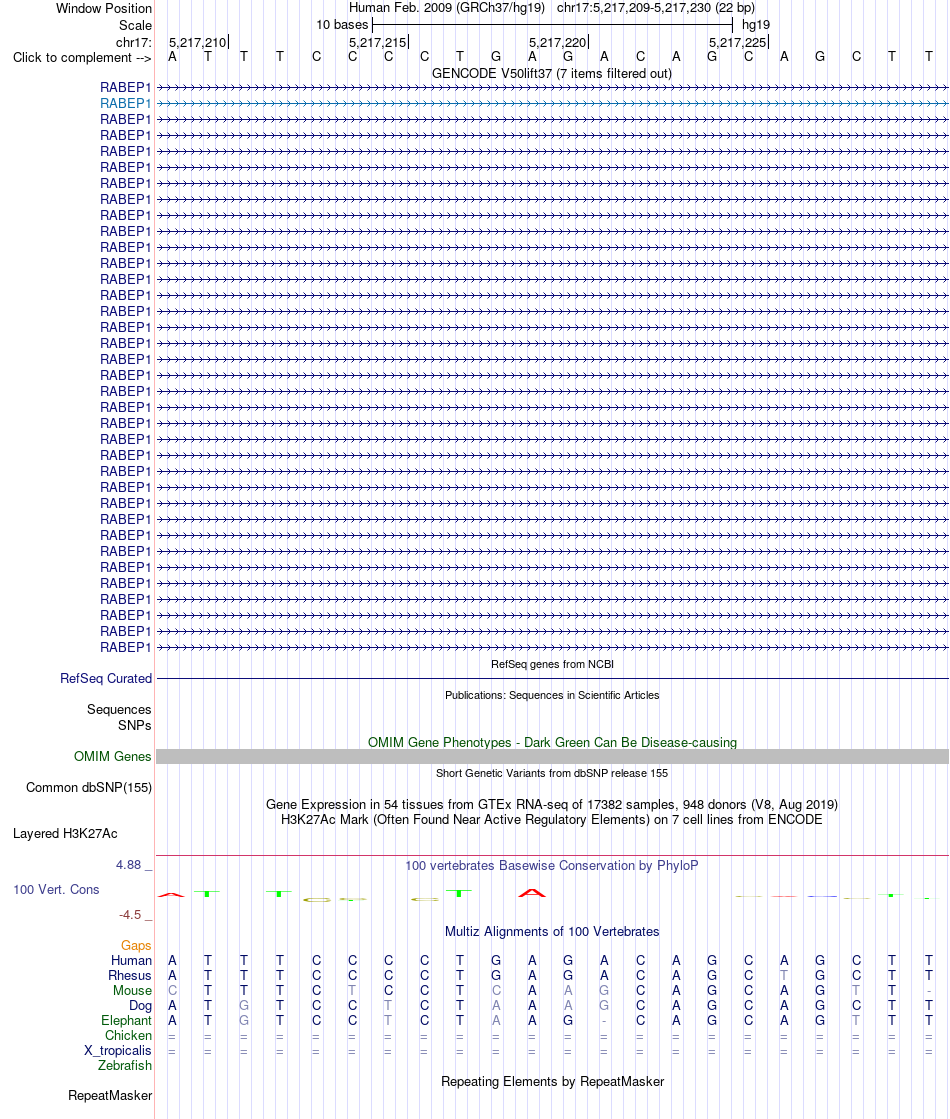Click the RefSeq Curated track label
This screenshot has height=1119, width=950.
coord(106,679)
